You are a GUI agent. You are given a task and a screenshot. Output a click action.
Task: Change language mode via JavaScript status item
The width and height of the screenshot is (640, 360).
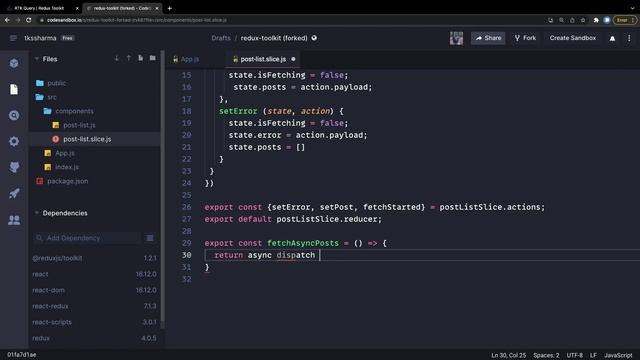tap(618, 356)
